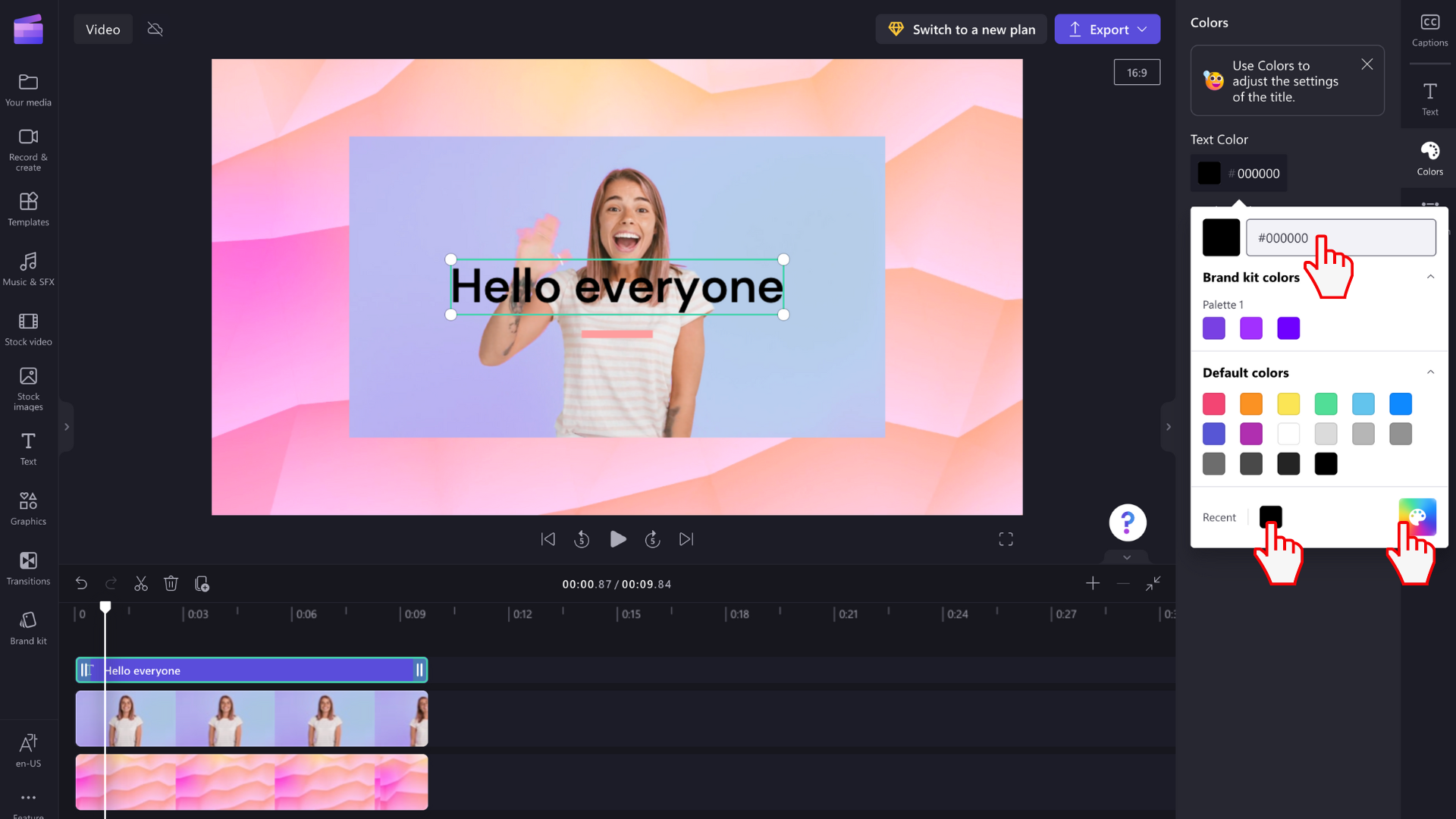Toggle the help button overlay
1456x819 pixels.
[1127, 522]
